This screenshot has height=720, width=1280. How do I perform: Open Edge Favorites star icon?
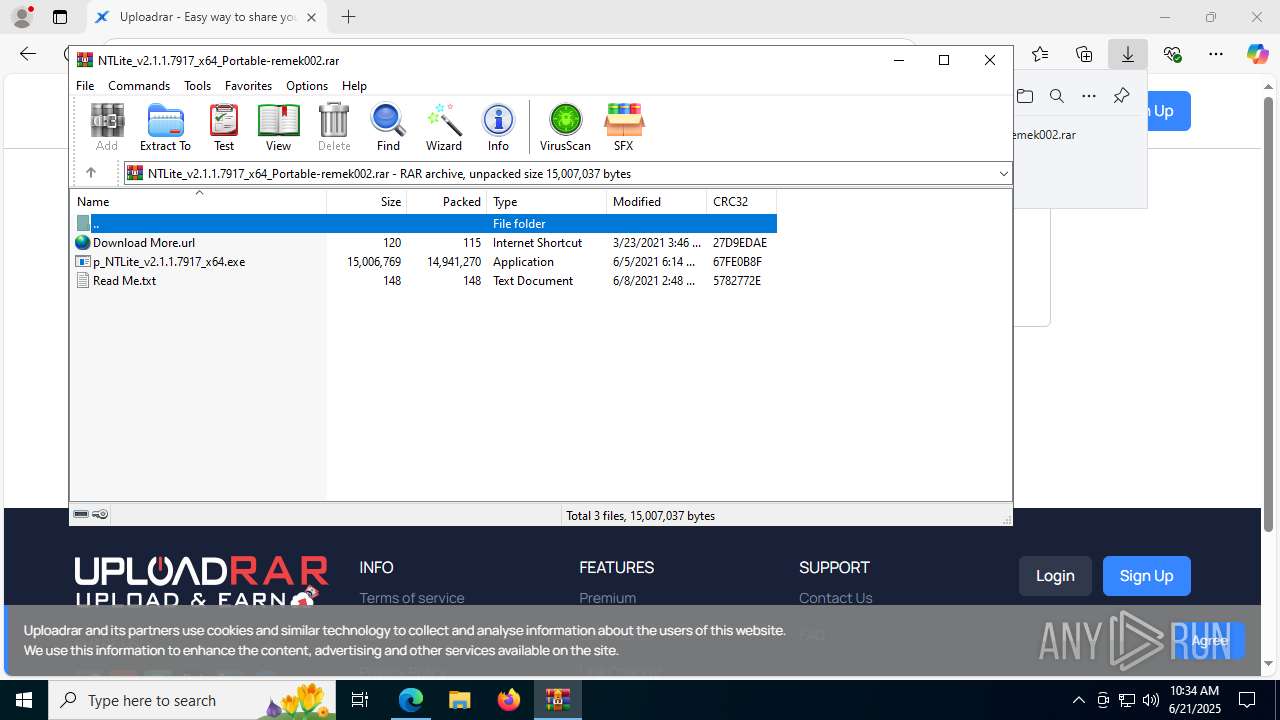tap(1040, 54)
